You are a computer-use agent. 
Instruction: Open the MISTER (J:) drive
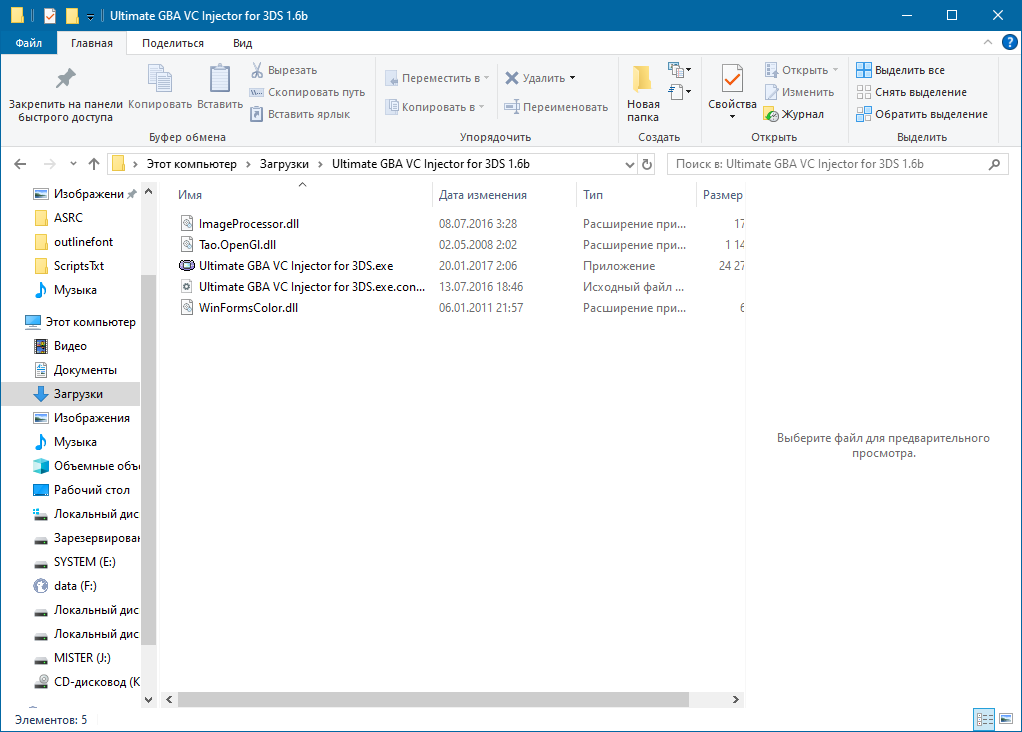coord(82,658)
